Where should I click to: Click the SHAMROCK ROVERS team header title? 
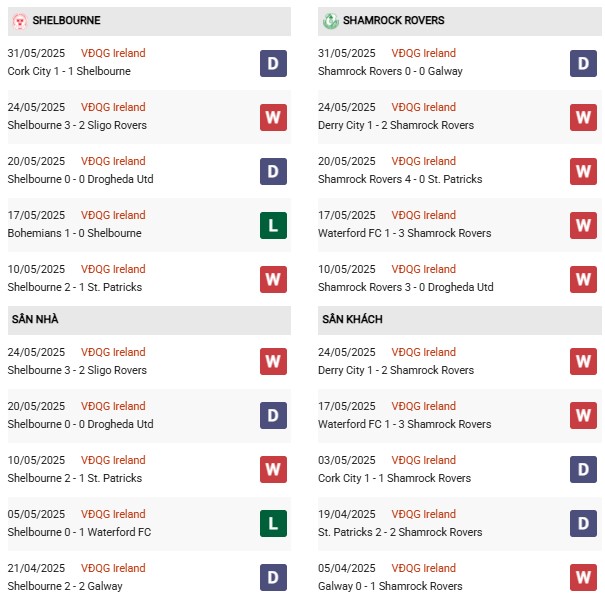pos(393,20)
